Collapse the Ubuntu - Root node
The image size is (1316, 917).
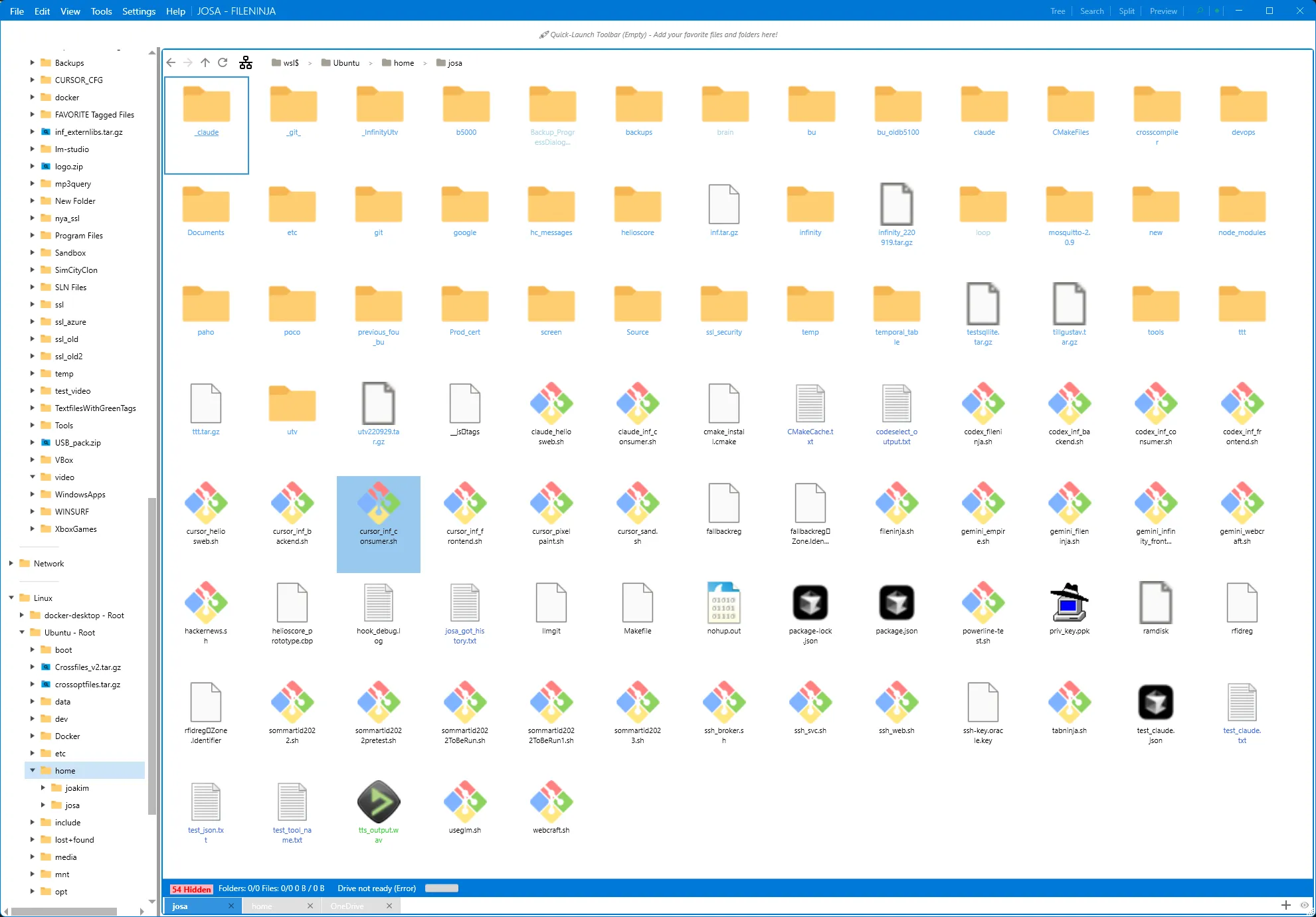click(x=21, y=632)
